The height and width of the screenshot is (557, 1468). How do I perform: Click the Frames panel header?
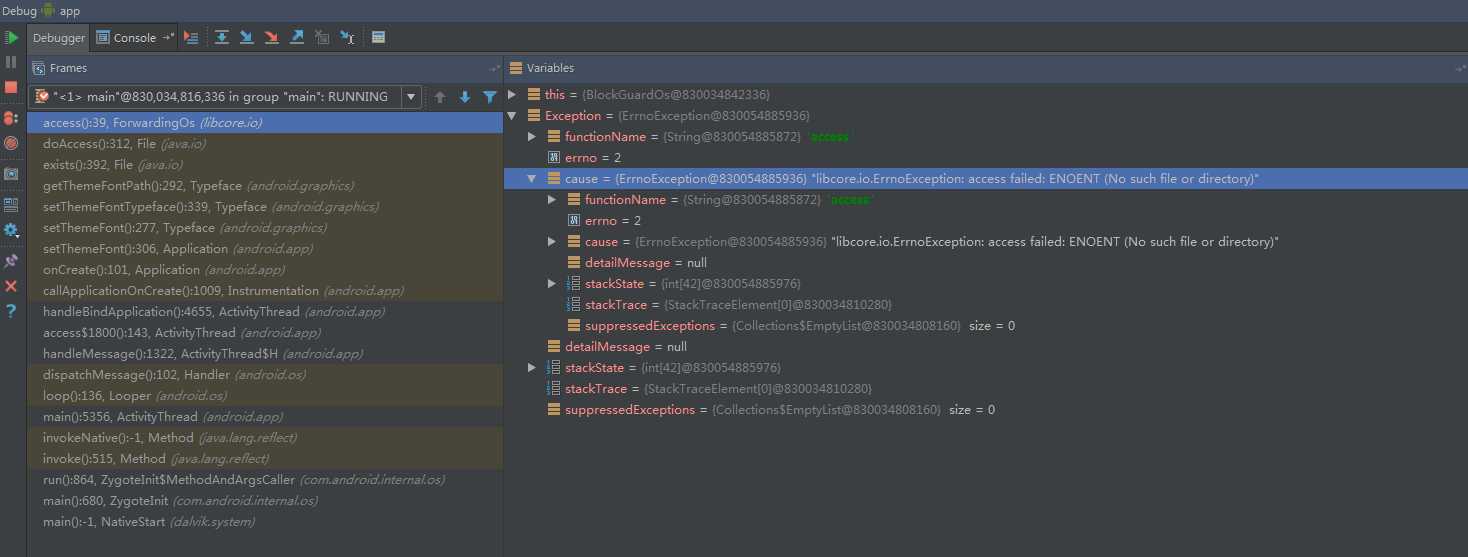point(265,68)
